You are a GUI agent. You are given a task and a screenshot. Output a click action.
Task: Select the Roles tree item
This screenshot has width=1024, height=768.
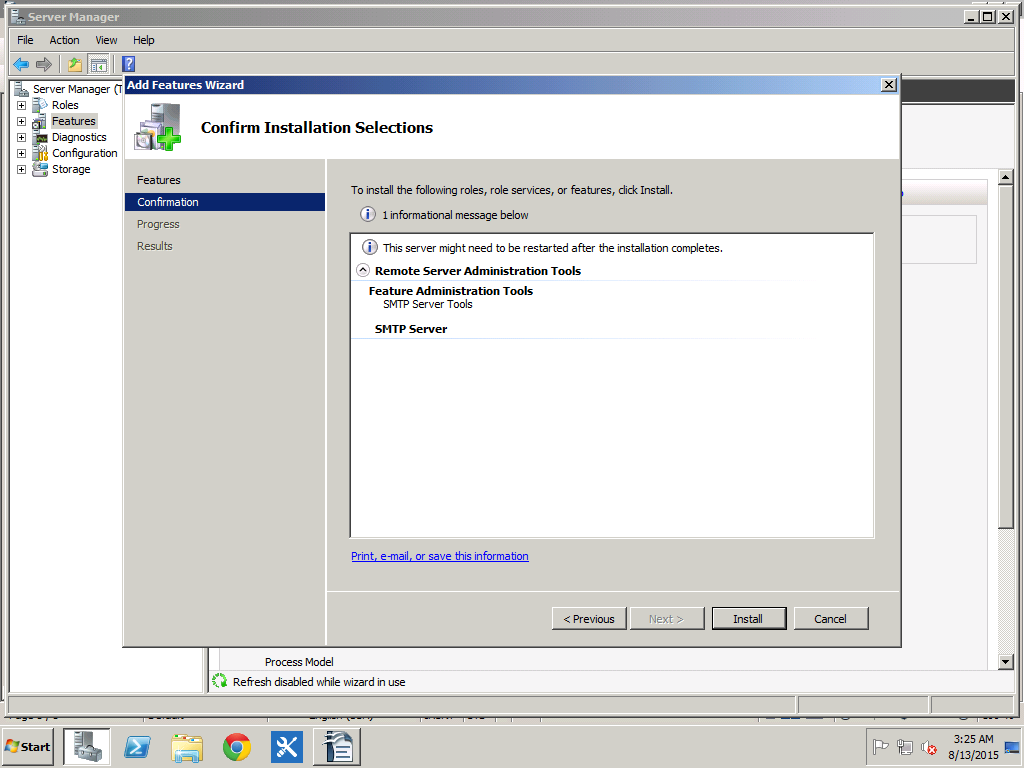[65, 105]
